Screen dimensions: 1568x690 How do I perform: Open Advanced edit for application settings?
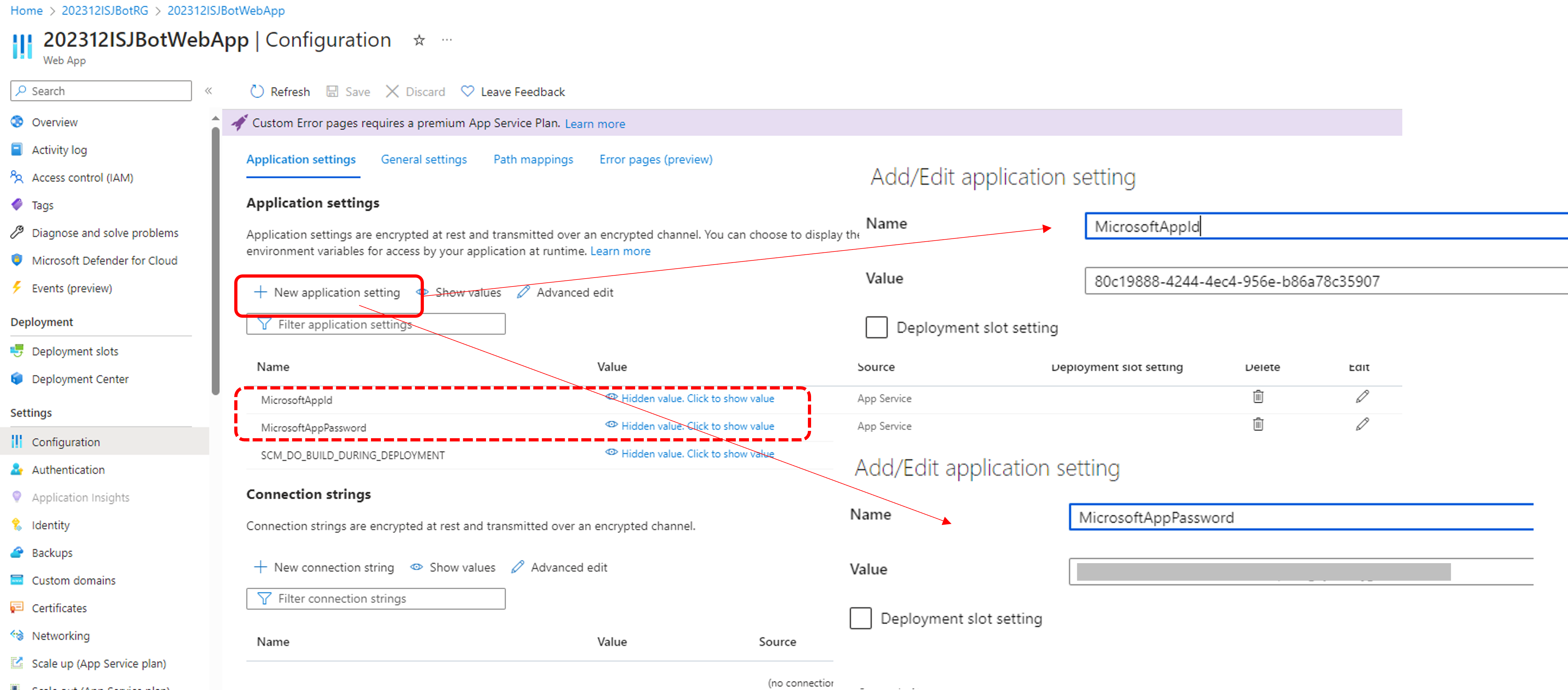tap(565, 293)
